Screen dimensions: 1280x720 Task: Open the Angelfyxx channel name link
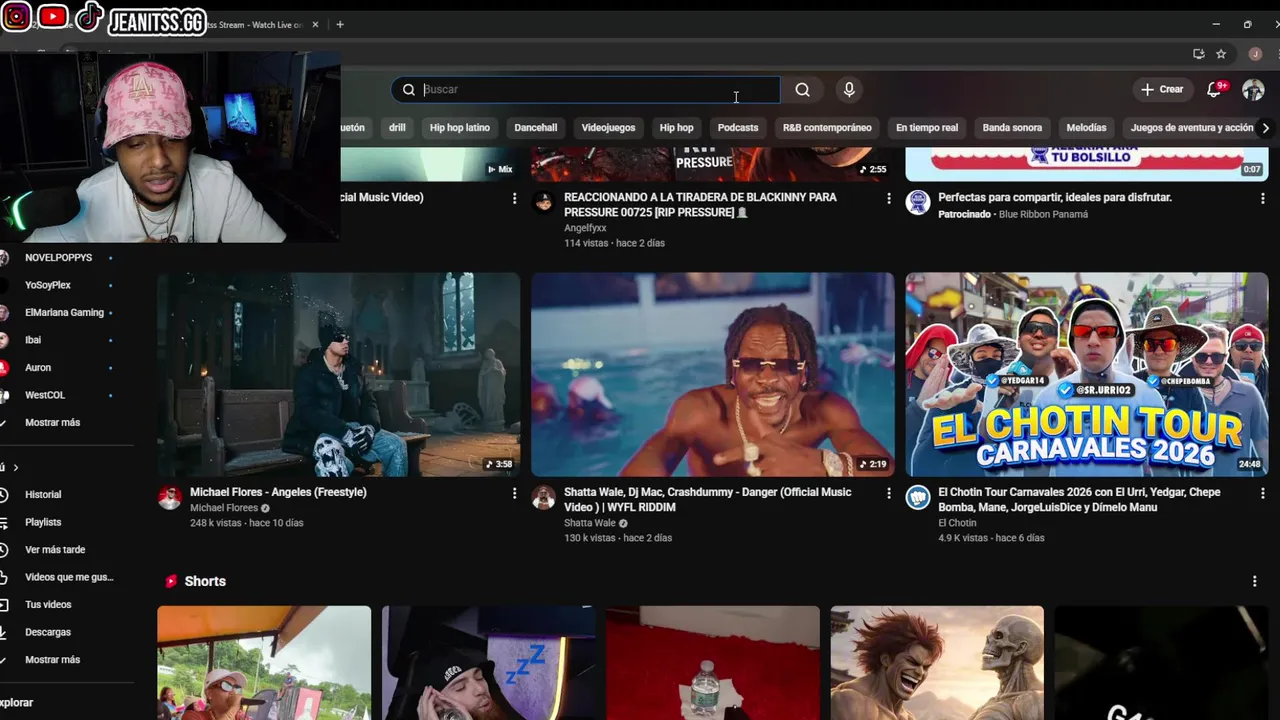click(587, 228)
